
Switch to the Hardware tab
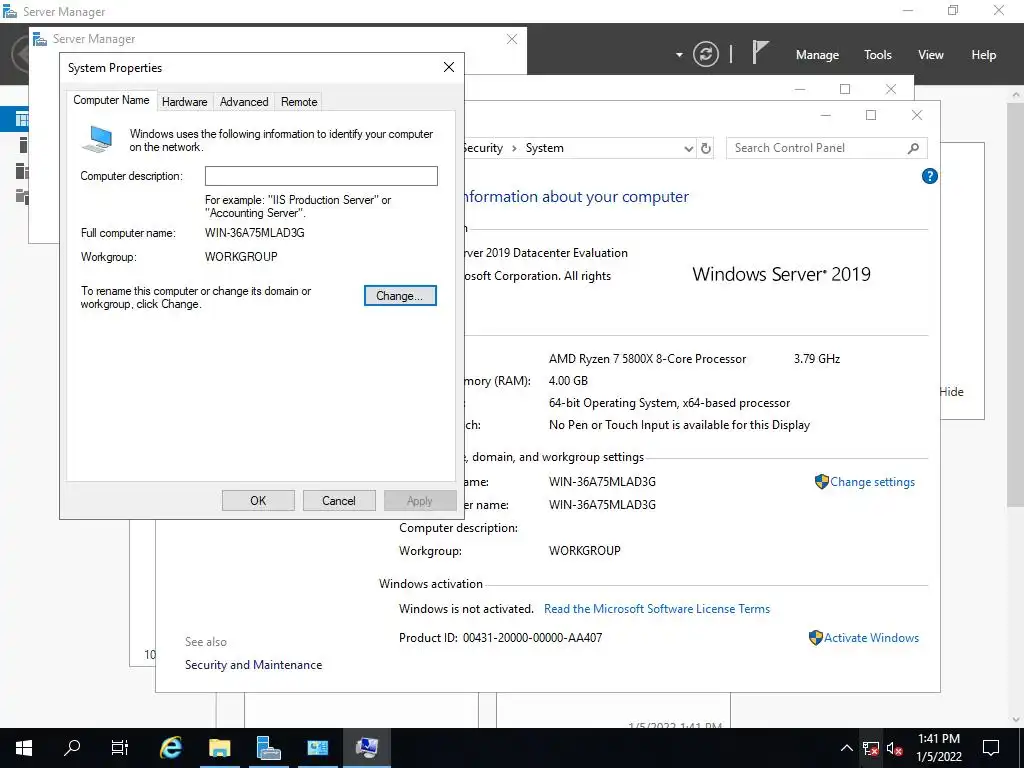pyautogui.click(x=184, y=102)
